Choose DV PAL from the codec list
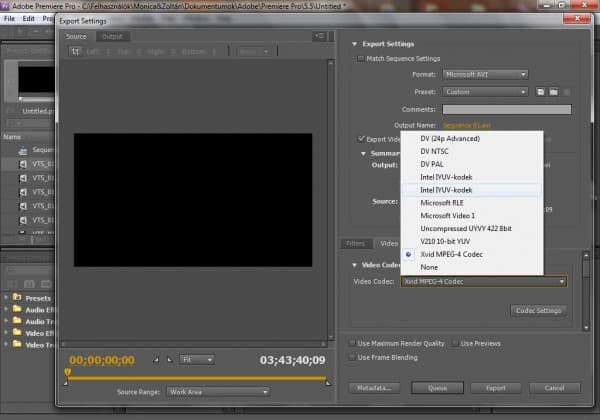The width and height of the screenshot is (600, 420). coord(432,163)
